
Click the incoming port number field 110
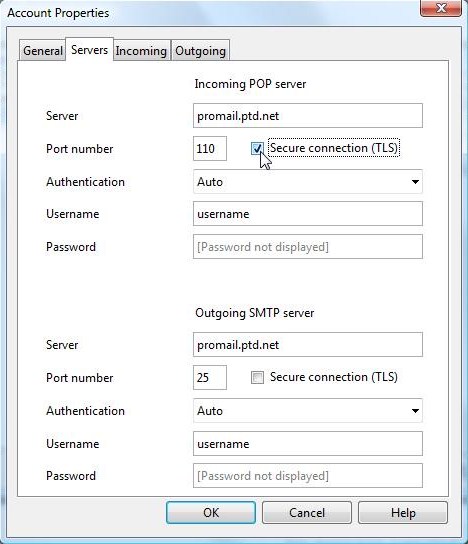tap(210, 148)
